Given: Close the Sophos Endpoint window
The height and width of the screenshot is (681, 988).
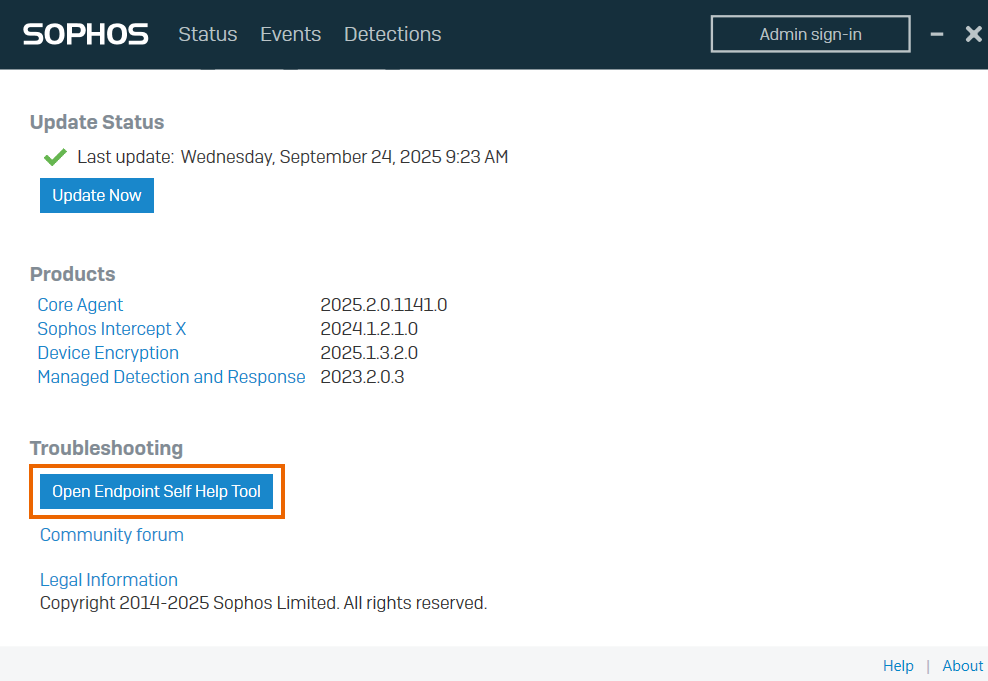Looking at the screenshot, I should tap(973, 34).
